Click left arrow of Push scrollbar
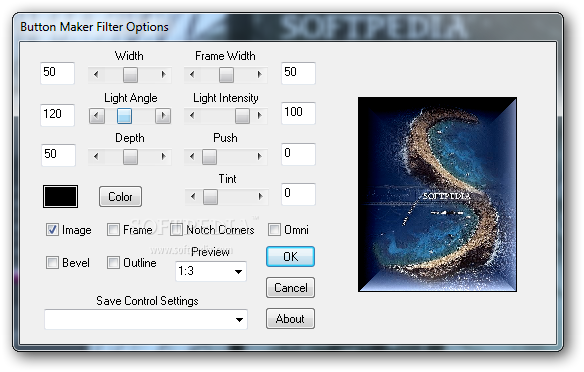The height and width of the screenshot is (372, 584). click(x=192, y=156)
